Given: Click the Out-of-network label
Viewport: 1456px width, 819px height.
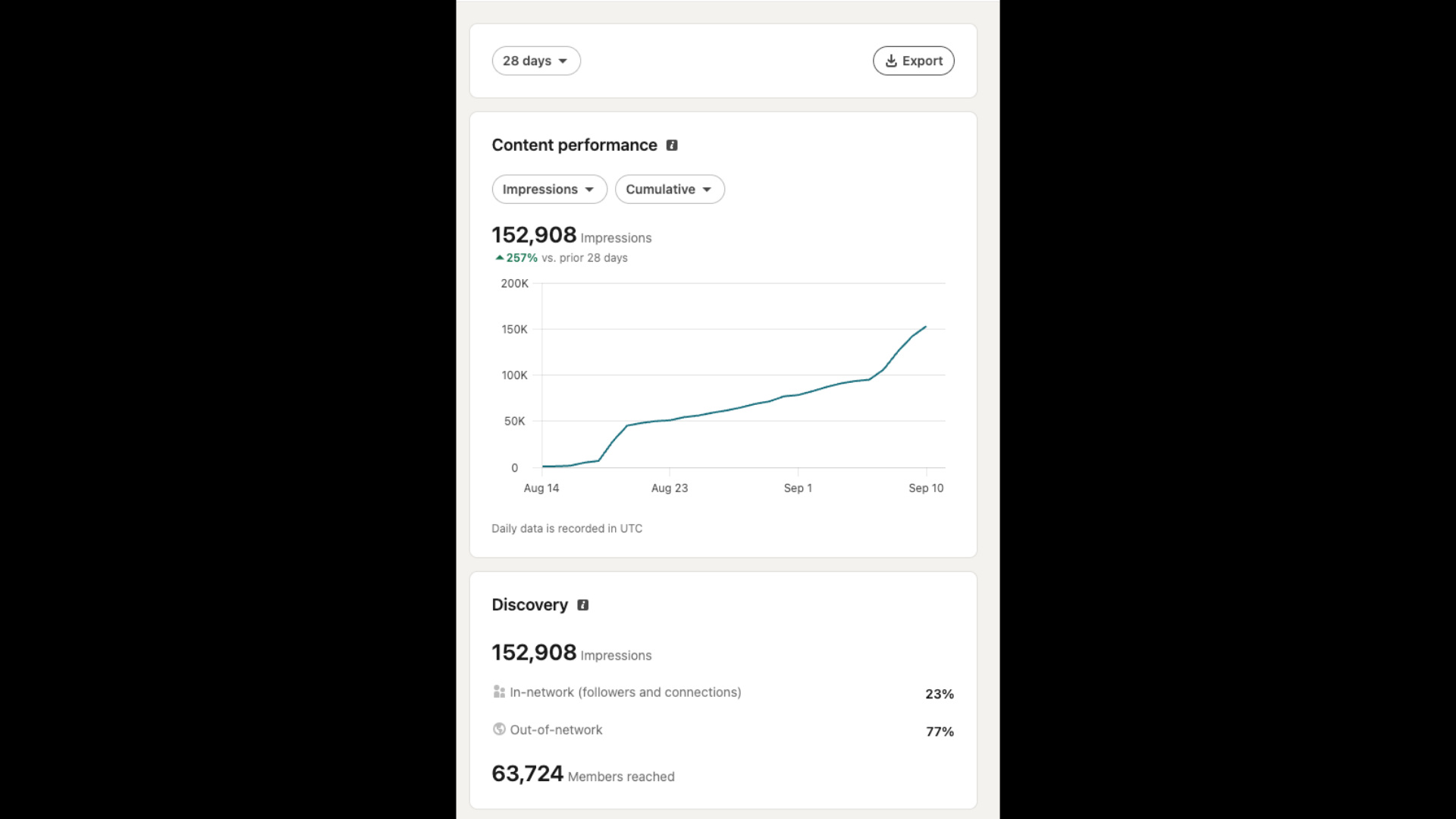Looking at the screenshot, I should point(556,730).
